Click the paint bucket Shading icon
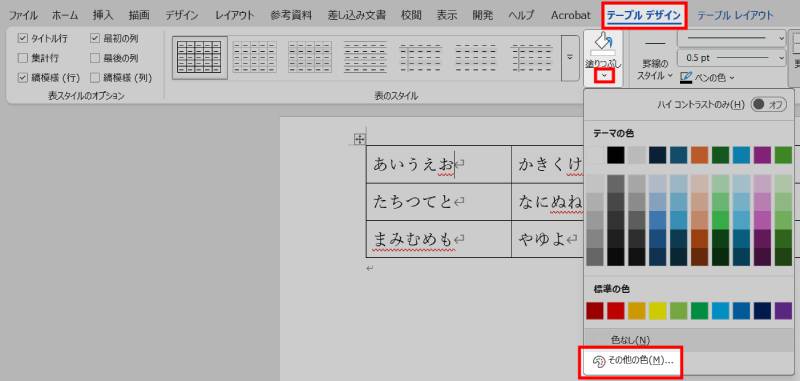The image size is (800, 381). (x=603, y=42)
